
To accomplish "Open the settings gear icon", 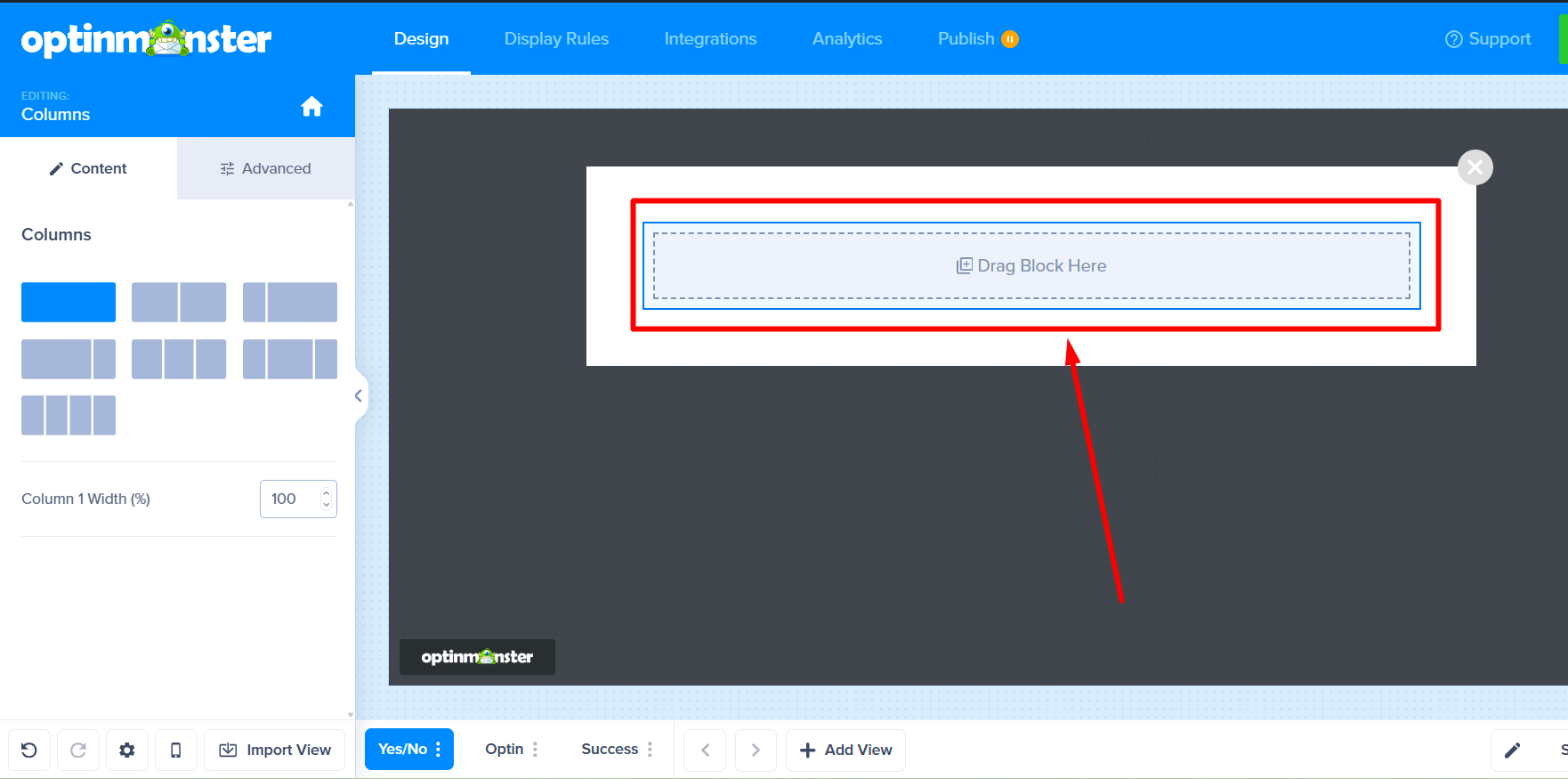I will click(127, 750).
